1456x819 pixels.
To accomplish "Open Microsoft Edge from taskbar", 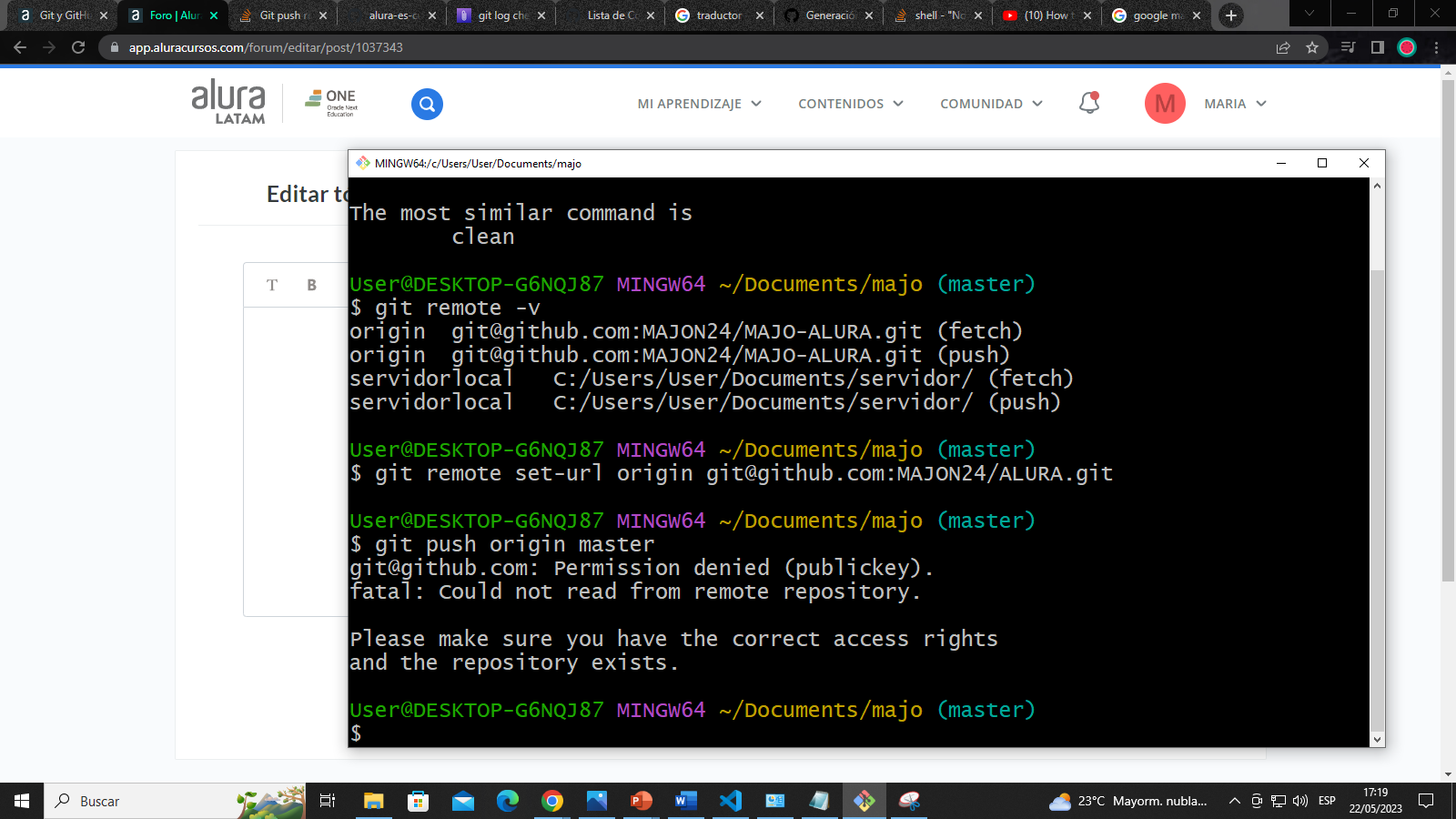I will pos(507,801).
